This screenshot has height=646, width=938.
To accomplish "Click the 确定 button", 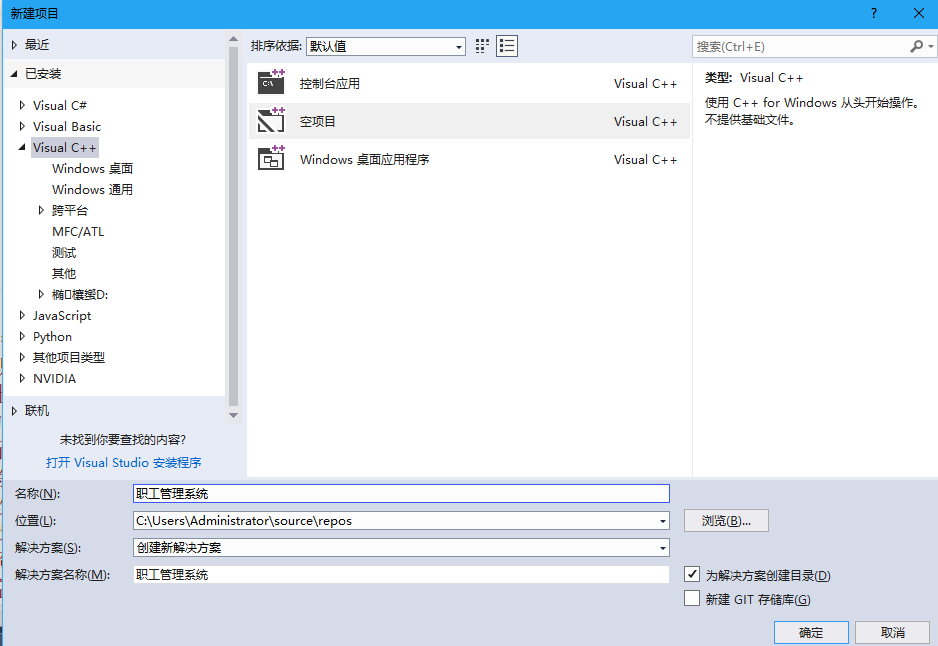I will click(811, 632).
